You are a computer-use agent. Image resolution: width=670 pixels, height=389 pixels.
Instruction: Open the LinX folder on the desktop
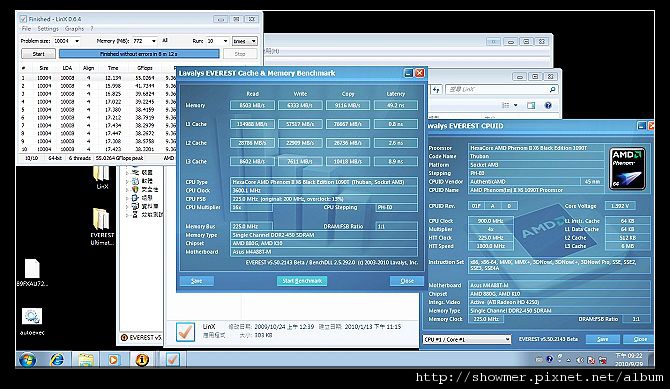click(x=102, y=177)
